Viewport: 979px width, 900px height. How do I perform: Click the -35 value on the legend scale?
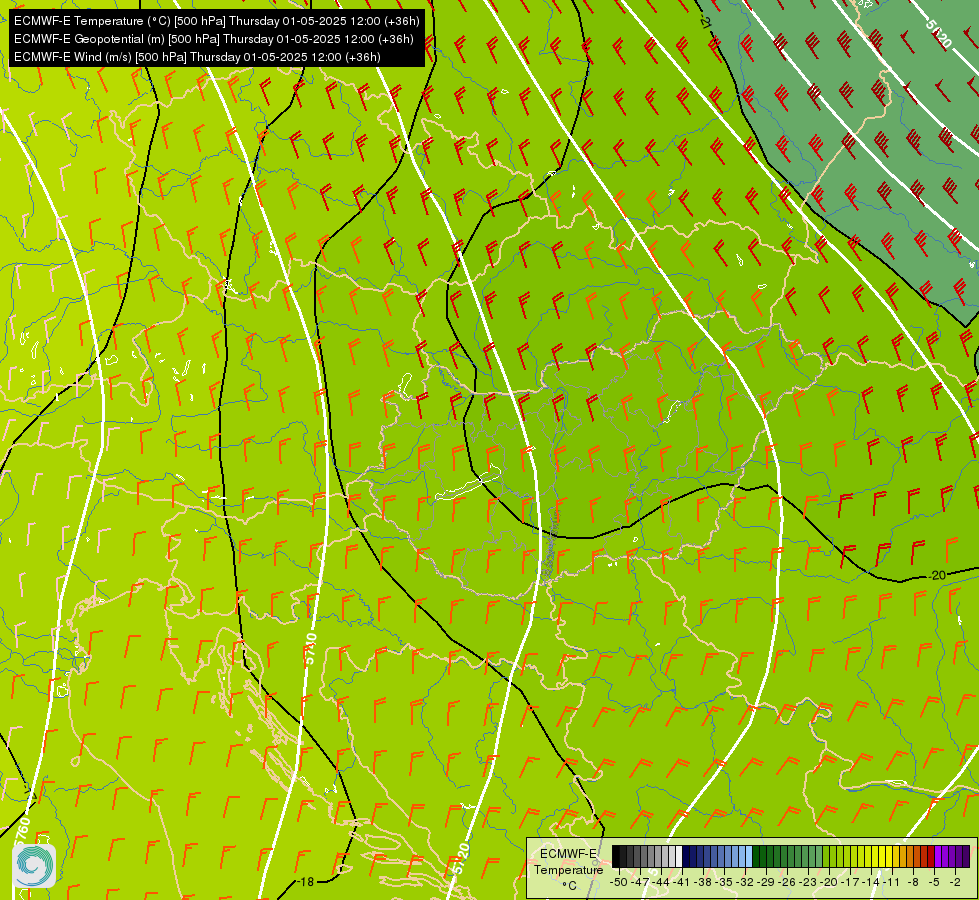(724, 882)
